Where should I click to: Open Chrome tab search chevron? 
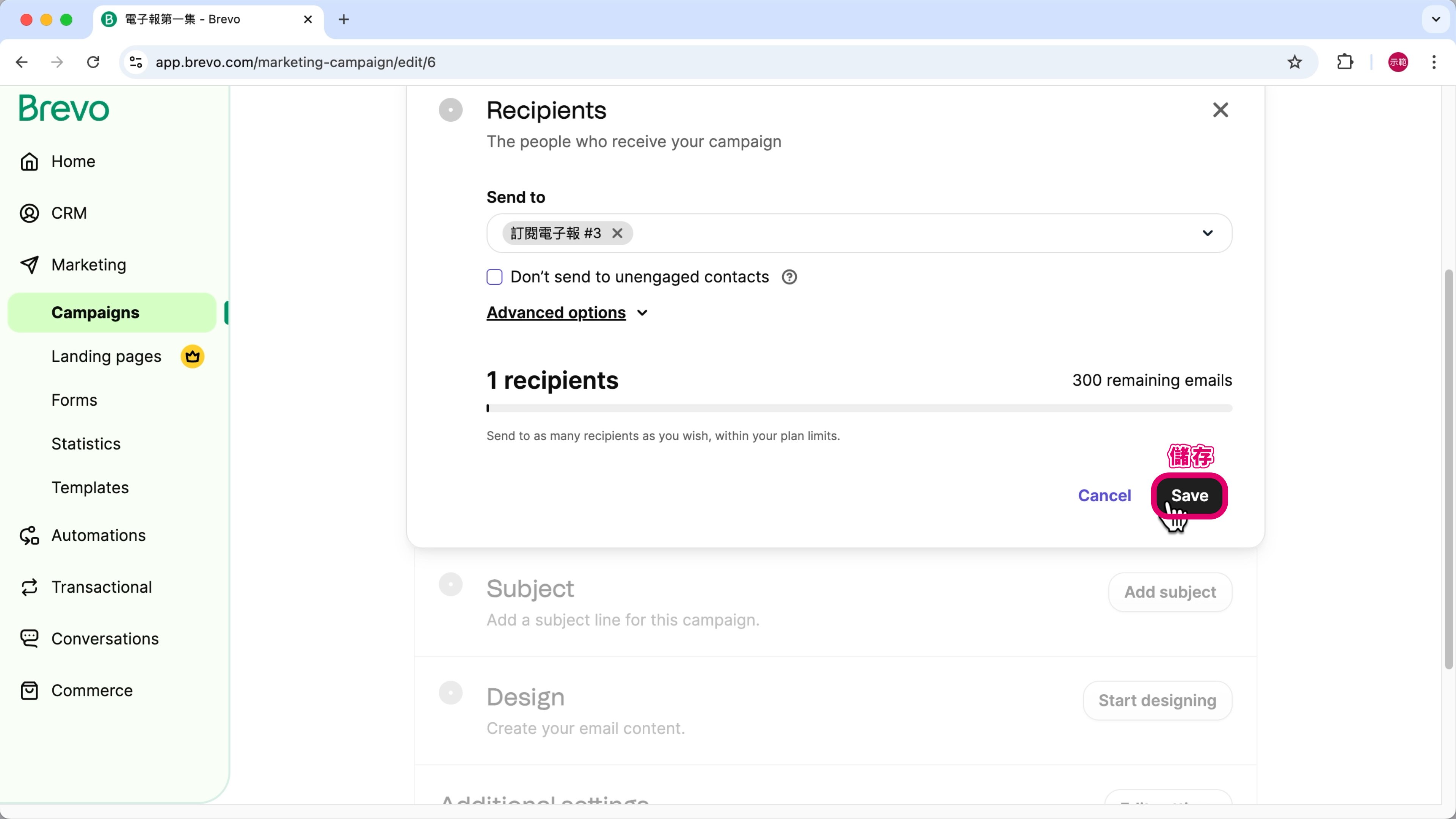[x=1436, y=19]
